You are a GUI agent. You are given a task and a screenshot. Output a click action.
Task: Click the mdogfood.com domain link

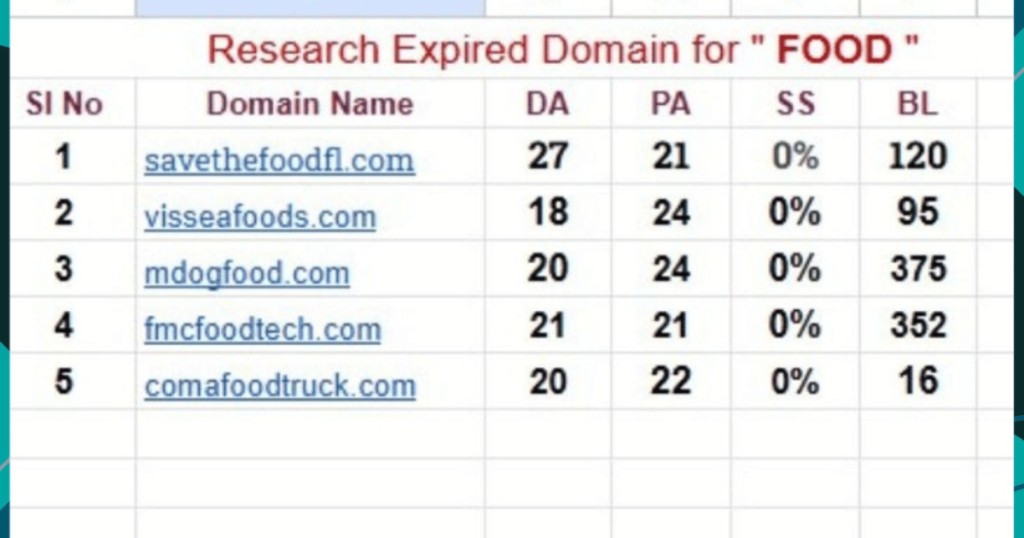point(247,272)
